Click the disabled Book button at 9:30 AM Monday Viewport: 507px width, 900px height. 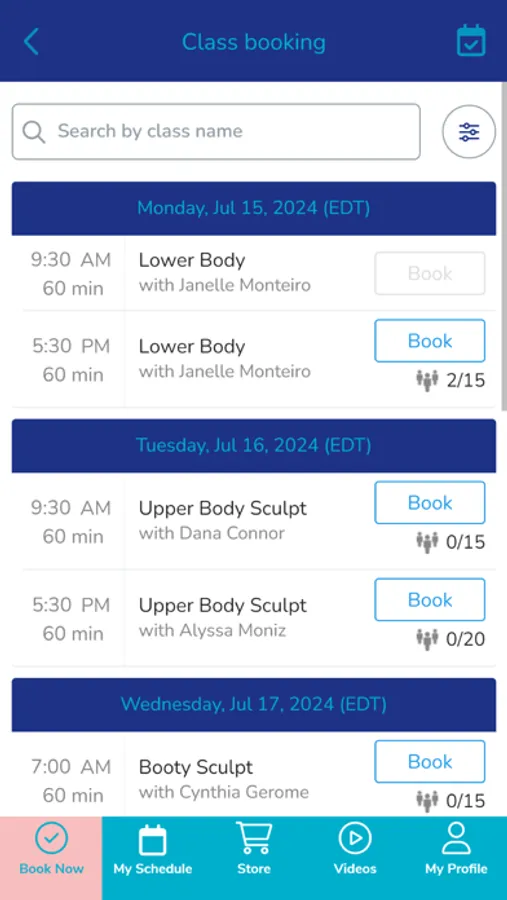(429, 273)
